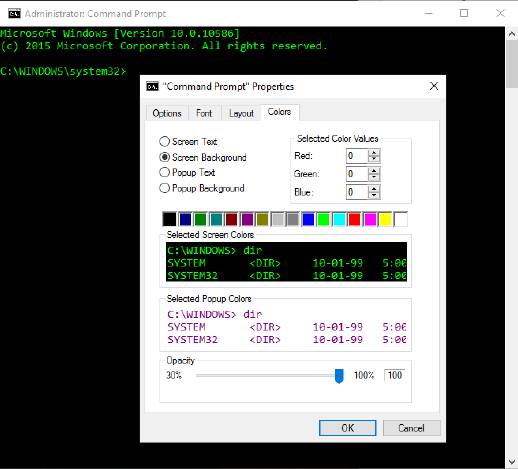The width and height of the screenshot is (518, 469).
Task: Pick the white color swatch
Action: 401,219
